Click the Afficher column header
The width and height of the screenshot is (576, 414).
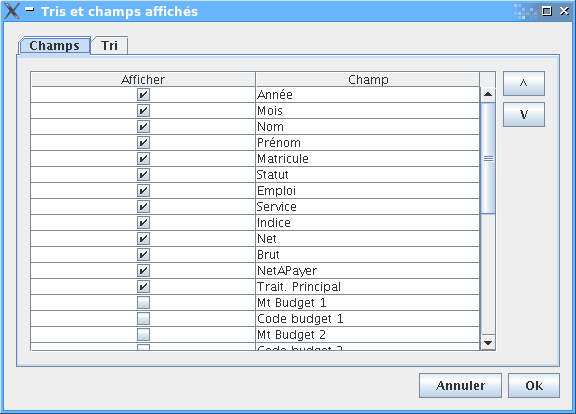click(x=143, y=79)
